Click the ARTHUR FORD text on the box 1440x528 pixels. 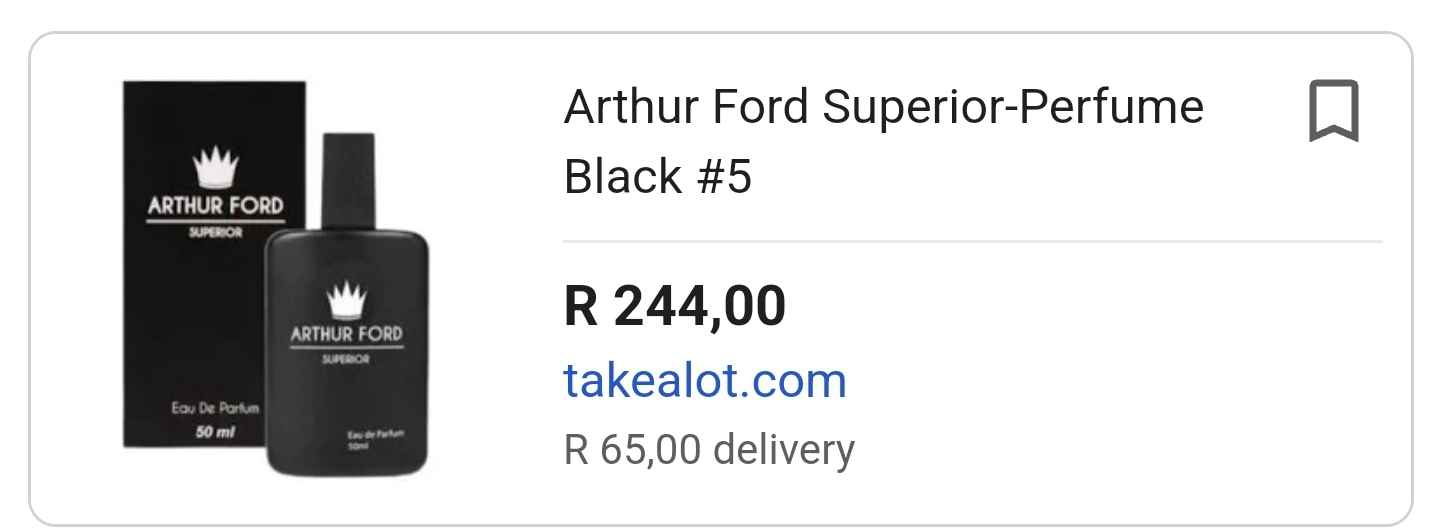pos(215,207)
